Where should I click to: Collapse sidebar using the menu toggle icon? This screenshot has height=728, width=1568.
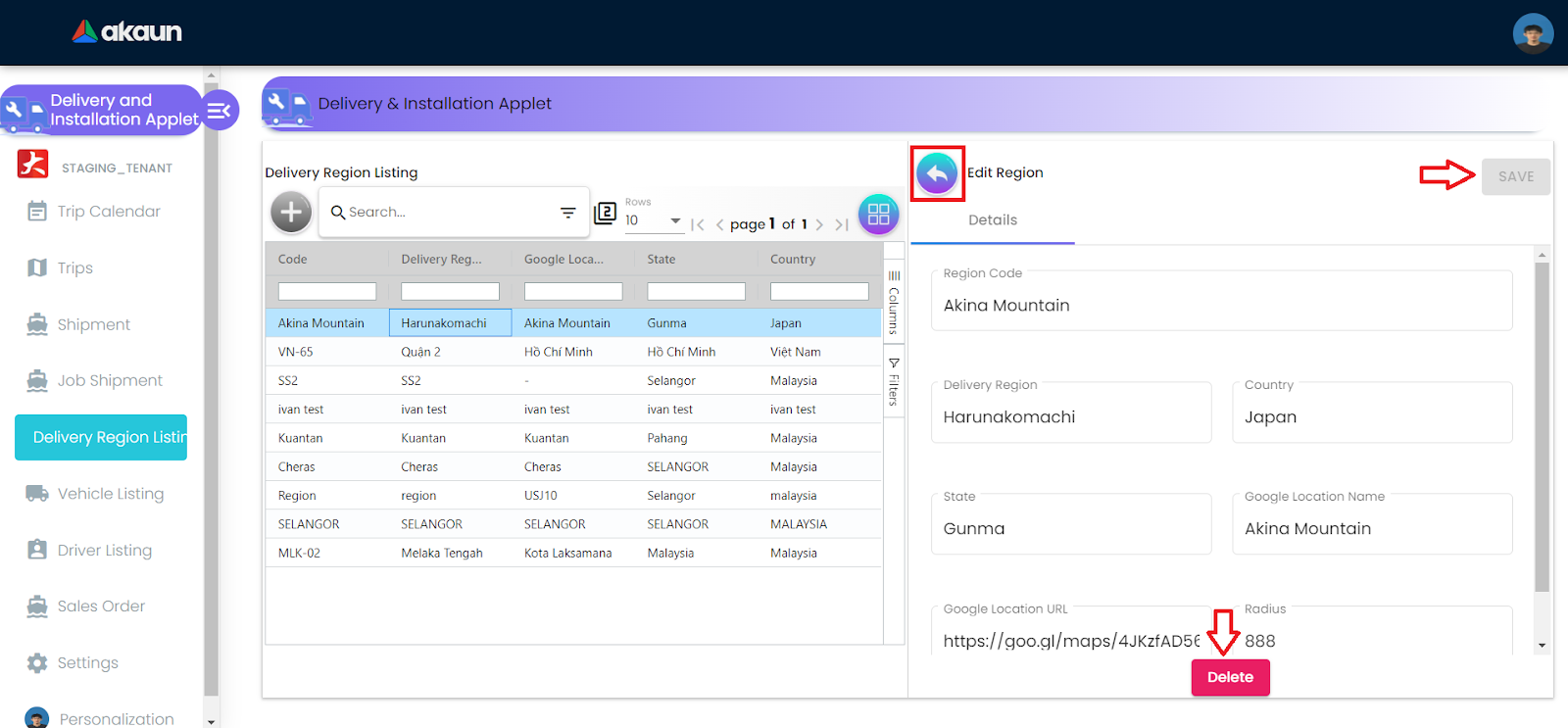219,111
